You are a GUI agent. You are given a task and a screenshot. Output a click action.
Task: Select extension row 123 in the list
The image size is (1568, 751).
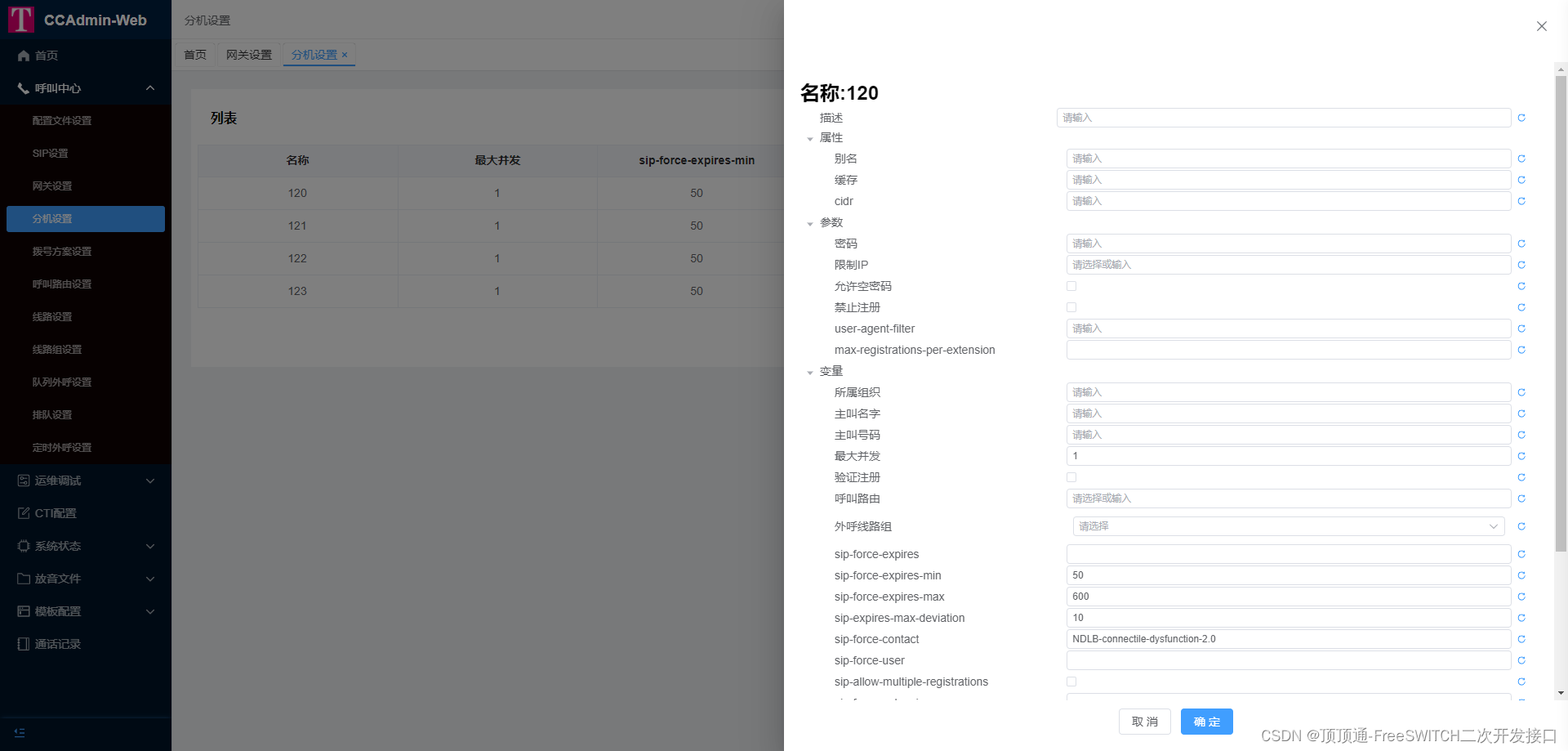tap(491, 291)
